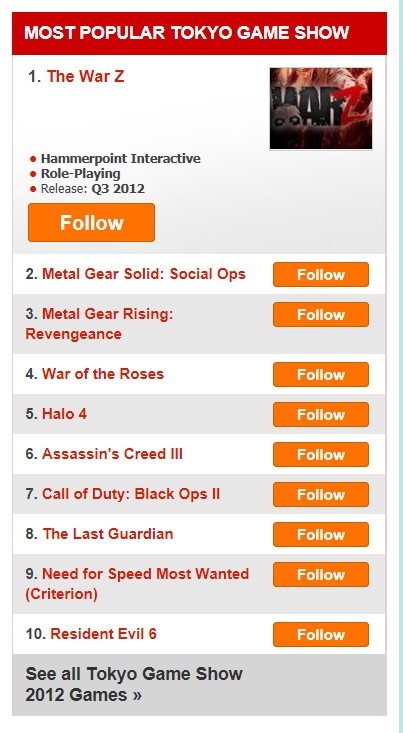Screen dimensions: 403x733
Task: Follow Metal Gear Rising: Revengeance
Action: pos(321,315)
